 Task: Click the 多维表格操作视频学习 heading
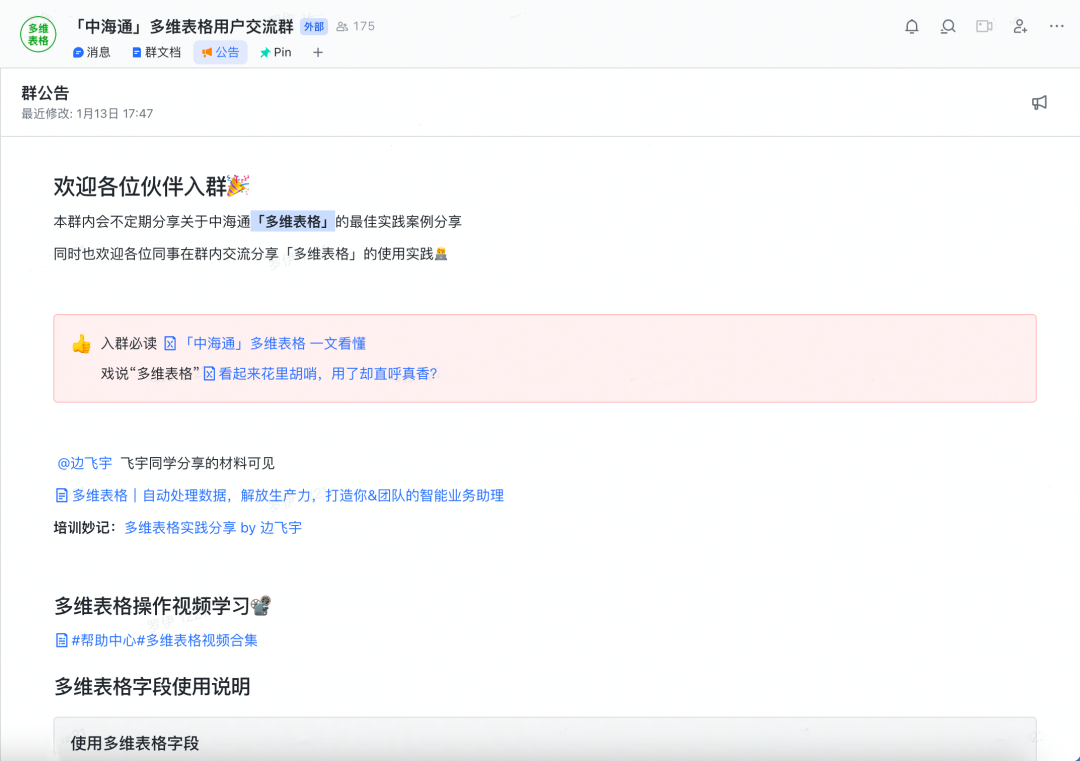point(163,606)
